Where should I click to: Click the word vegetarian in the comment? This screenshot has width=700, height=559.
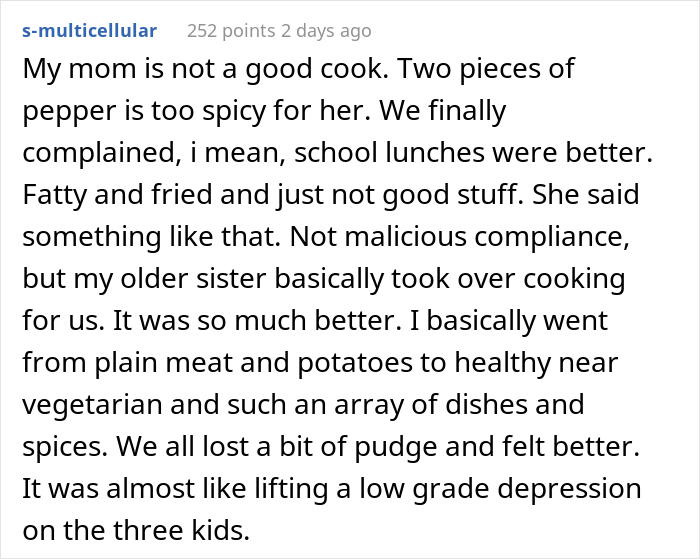pos(92,405)
